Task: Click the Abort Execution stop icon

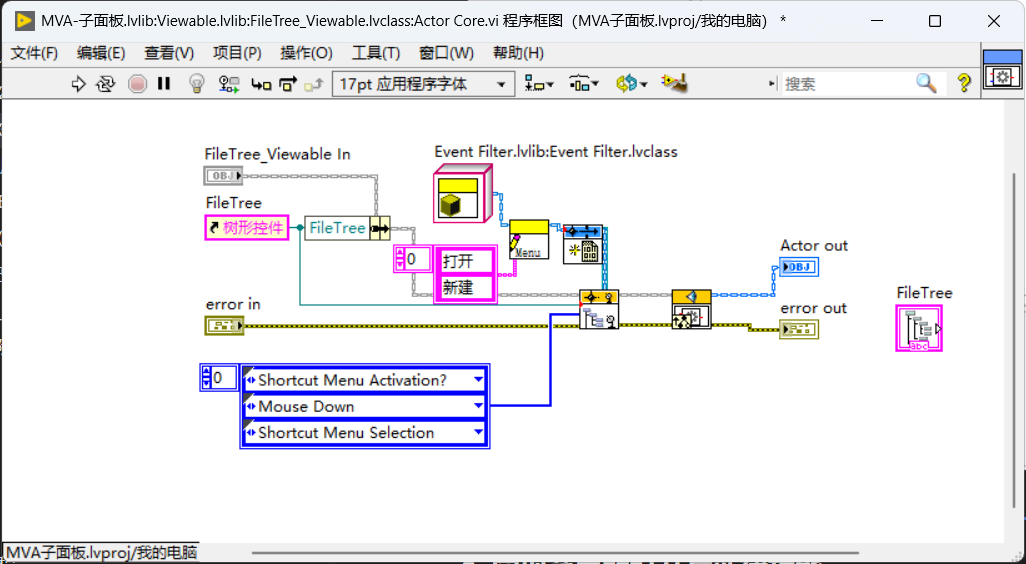Action: (x=137, y=84)
